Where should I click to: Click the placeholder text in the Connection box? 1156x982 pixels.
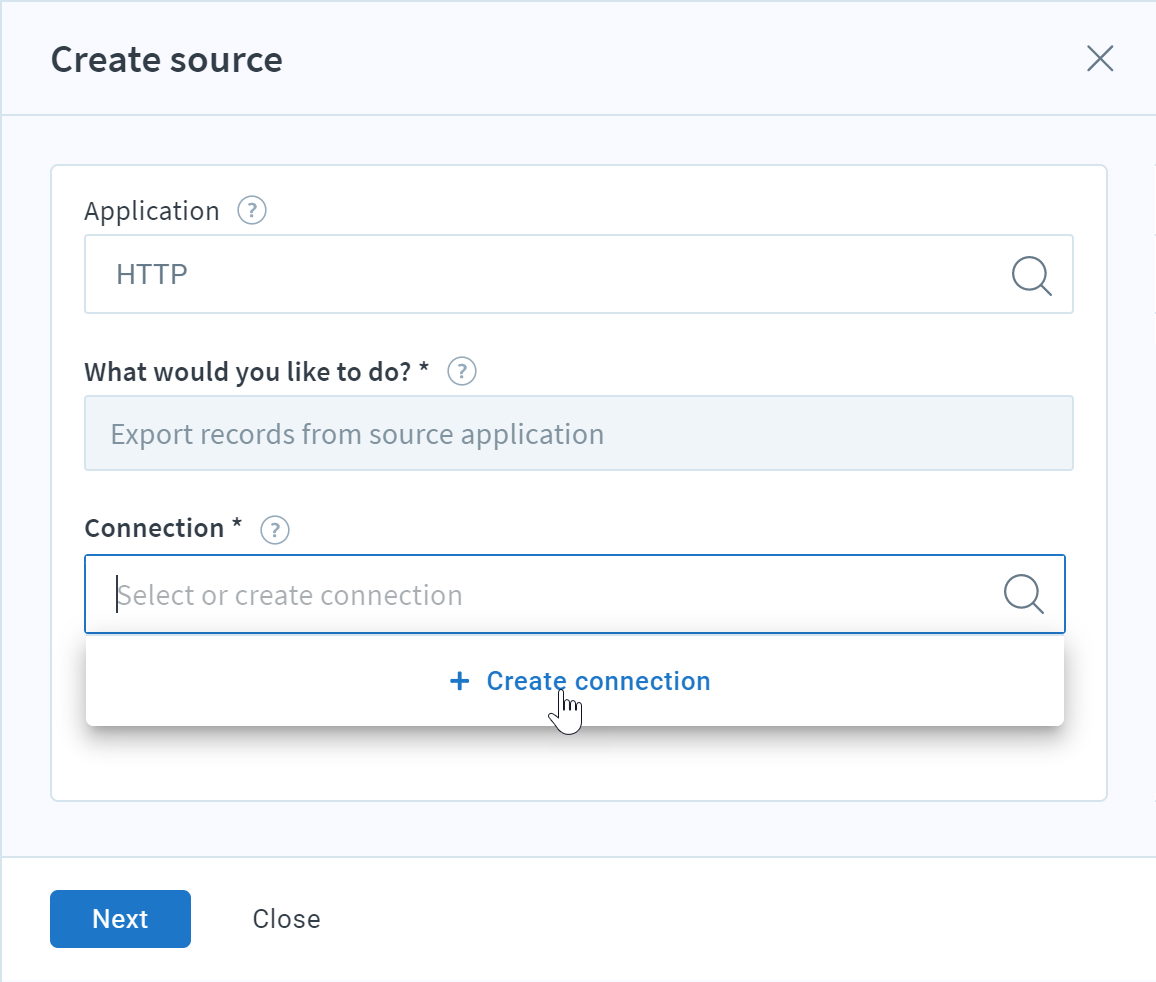point(289,594)
